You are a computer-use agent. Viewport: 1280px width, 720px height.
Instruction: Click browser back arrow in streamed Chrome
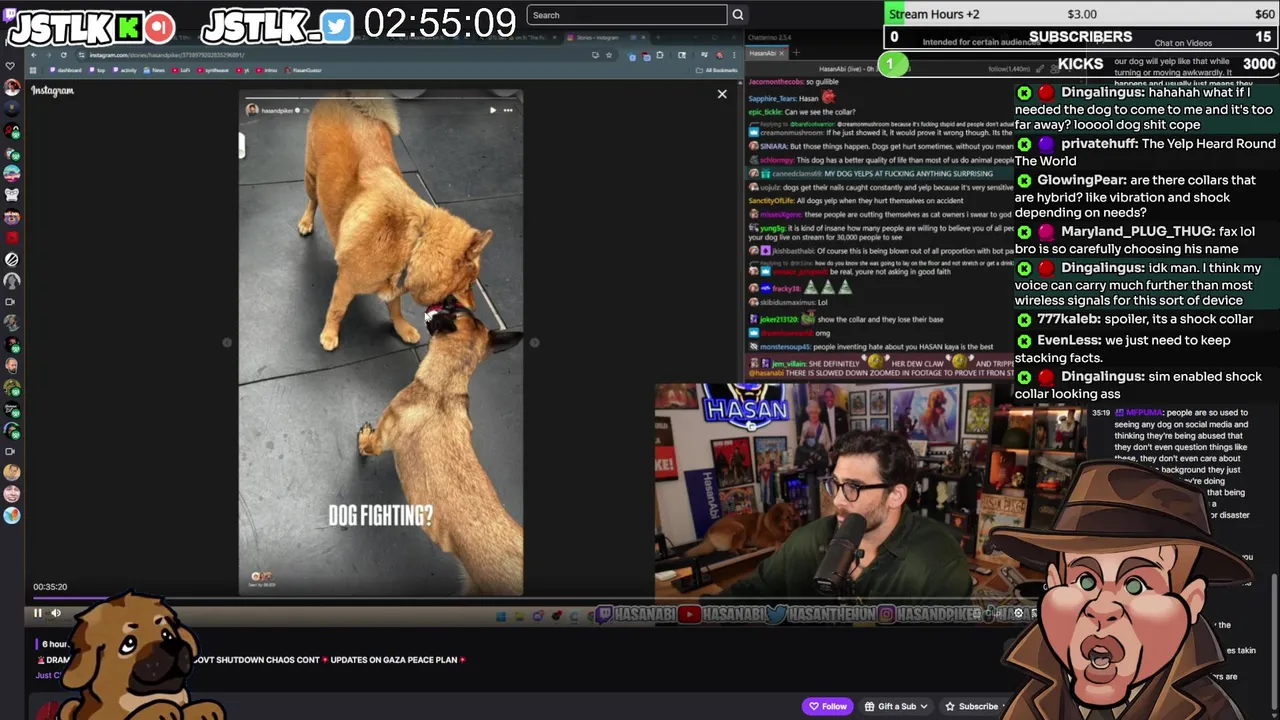click(33, 55)
